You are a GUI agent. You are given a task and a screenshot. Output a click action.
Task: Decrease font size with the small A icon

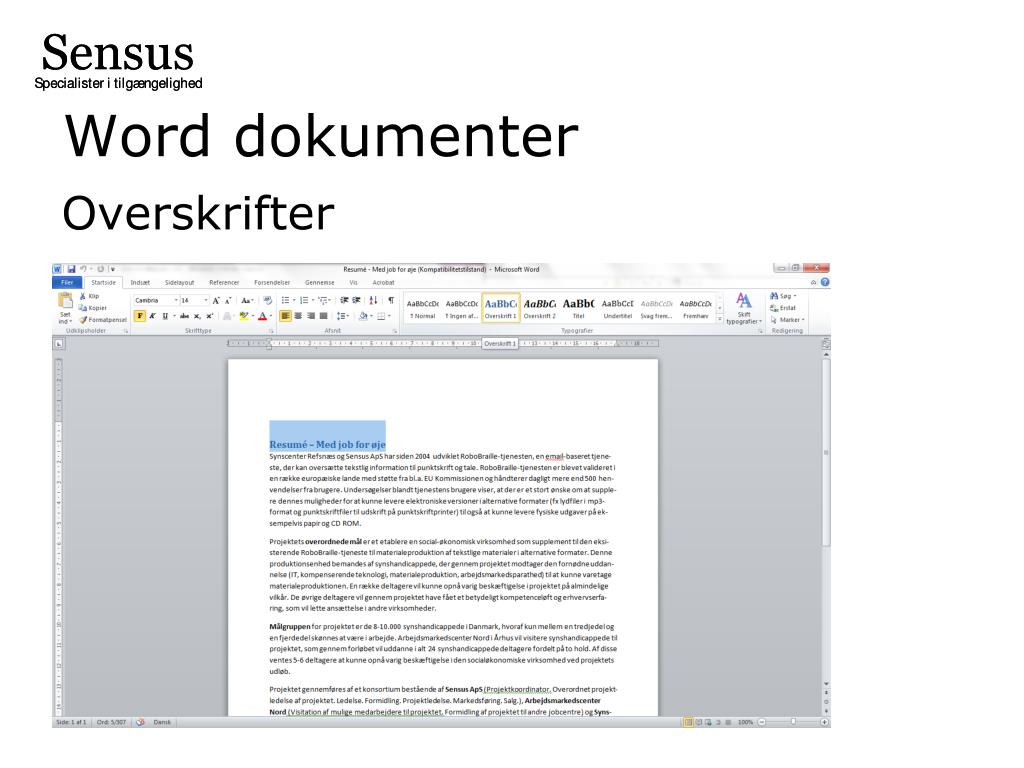(x=227, y=300)
